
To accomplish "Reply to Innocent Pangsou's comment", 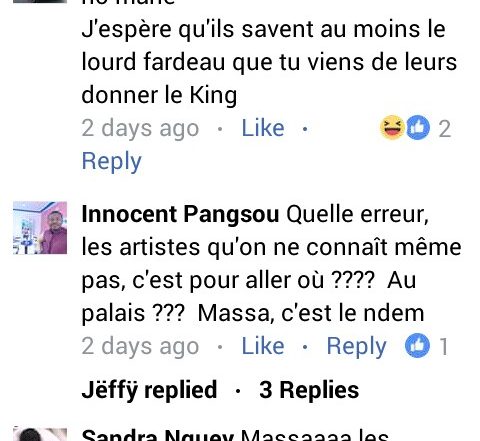I will pyautogui.click(x=356, y=347).
